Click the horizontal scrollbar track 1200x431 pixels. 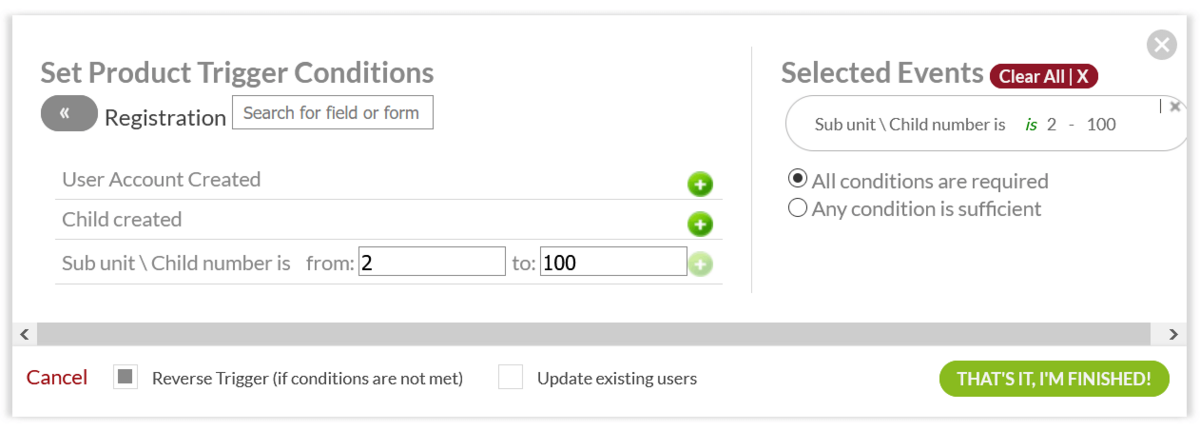[x=600, y=333]
